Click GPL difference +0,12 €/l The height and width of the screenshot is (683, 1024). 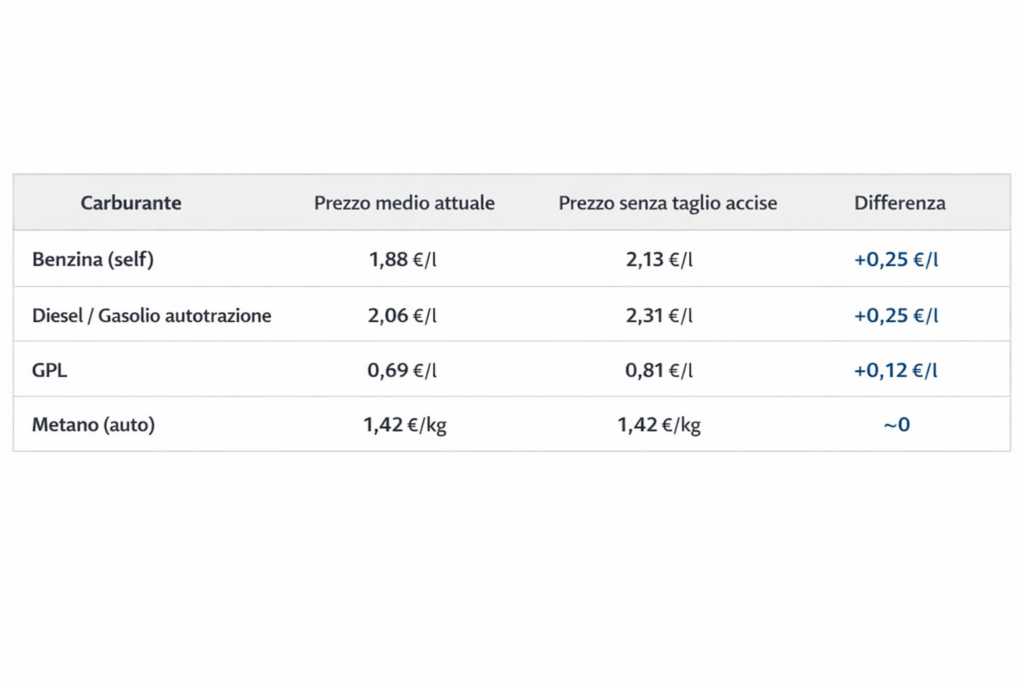click(x=896, y=370)
